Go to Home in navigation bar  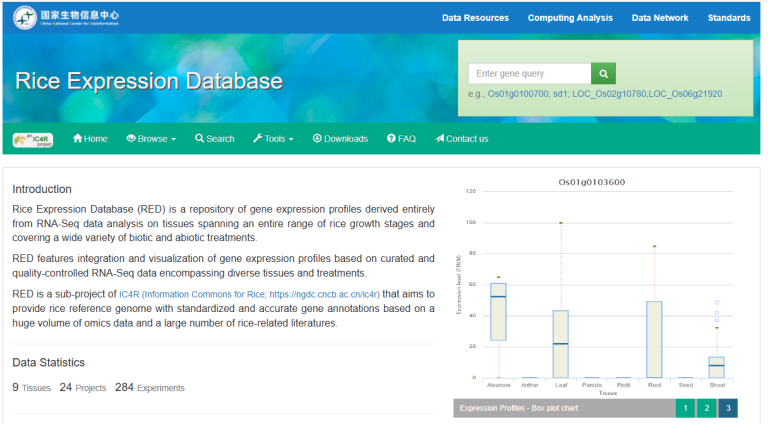point(90,139)
